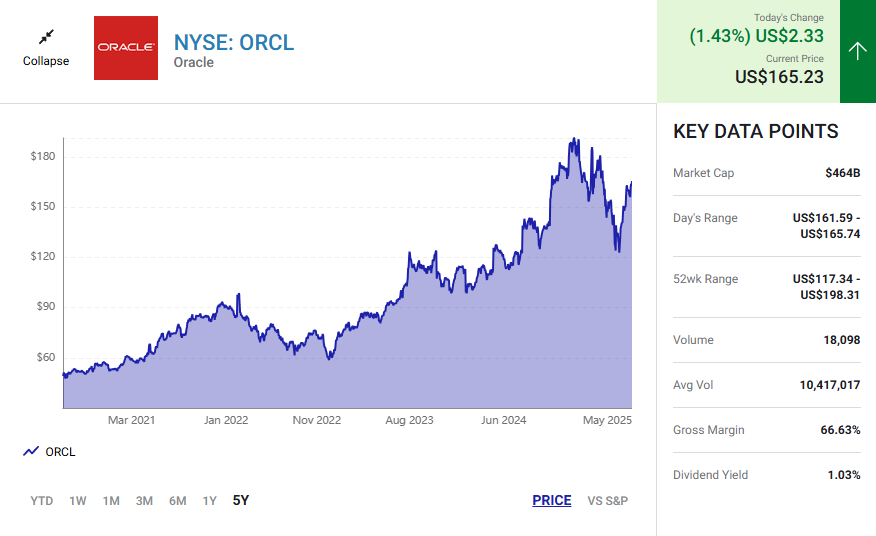Click today's change (1.43%) US$2.33

click(756, 36)
